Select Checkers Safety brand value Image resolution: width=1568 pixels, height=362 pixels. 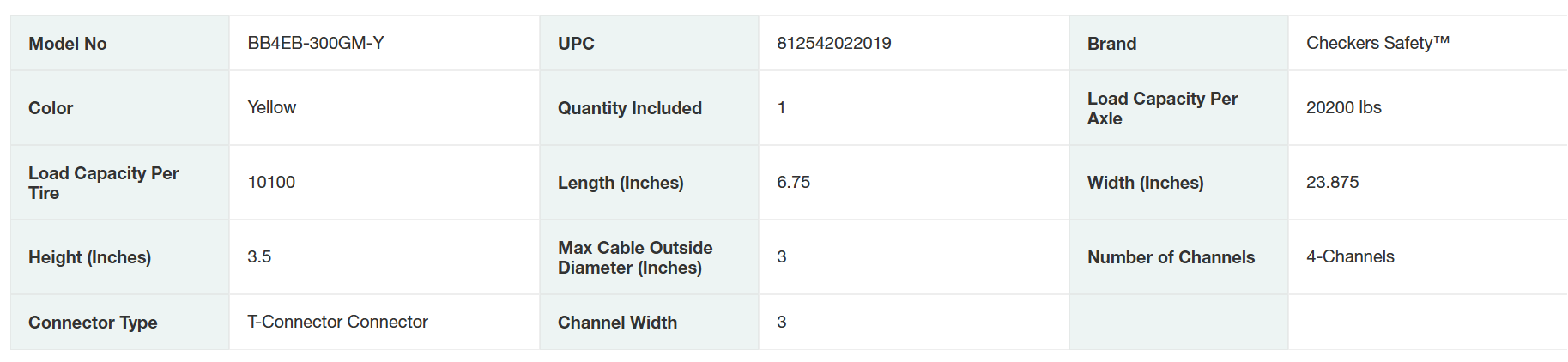click(x=1377, y=43)
